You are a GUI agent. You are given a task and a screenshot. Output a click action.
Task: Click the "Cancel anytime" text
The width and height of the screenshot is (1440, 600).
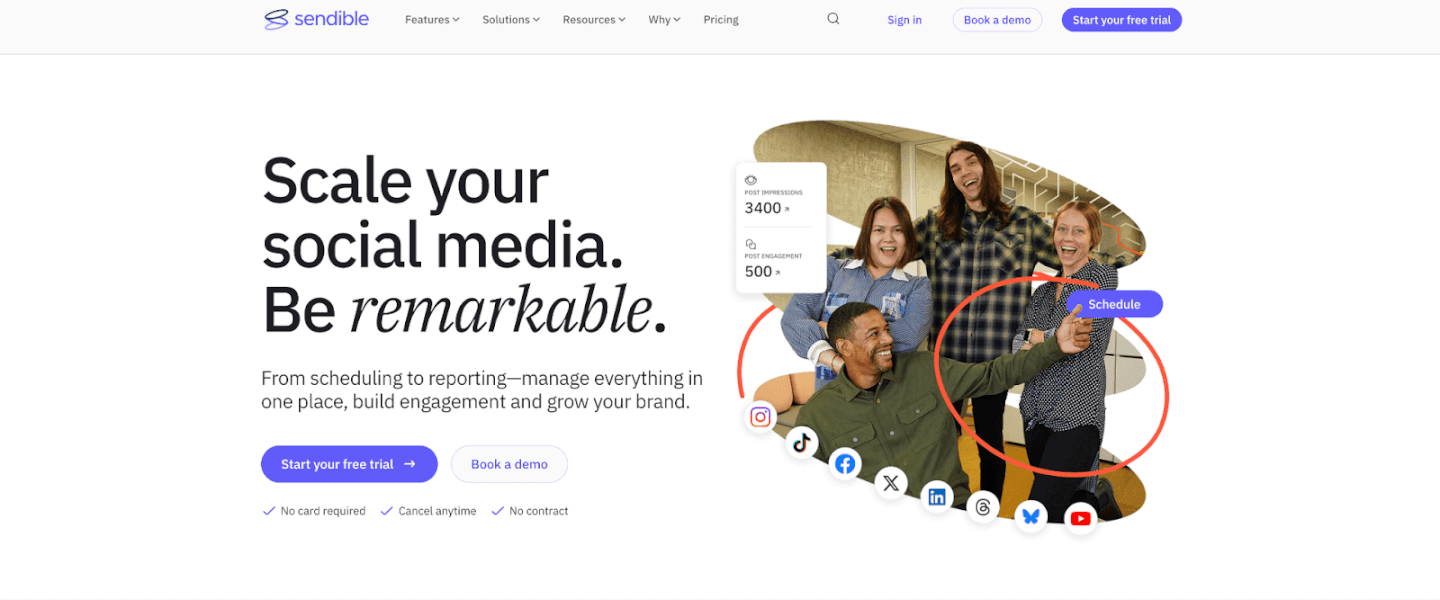click(437, 511)
